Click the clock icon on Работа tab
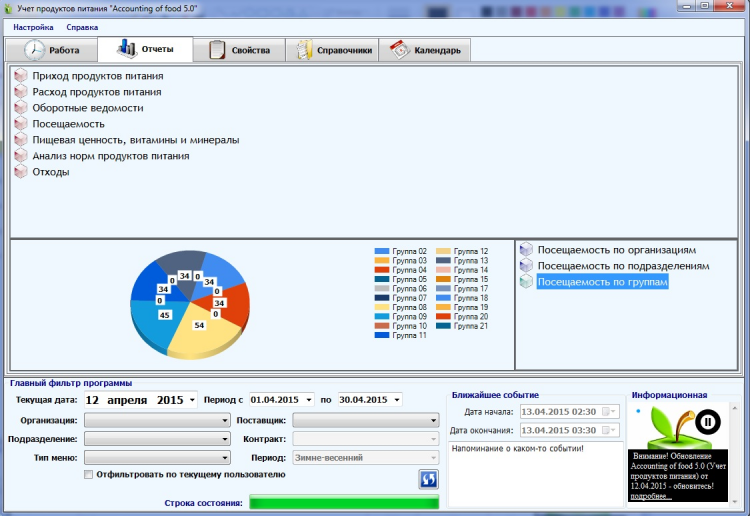Screen dimensions: 750x516 tap(34, 50)
